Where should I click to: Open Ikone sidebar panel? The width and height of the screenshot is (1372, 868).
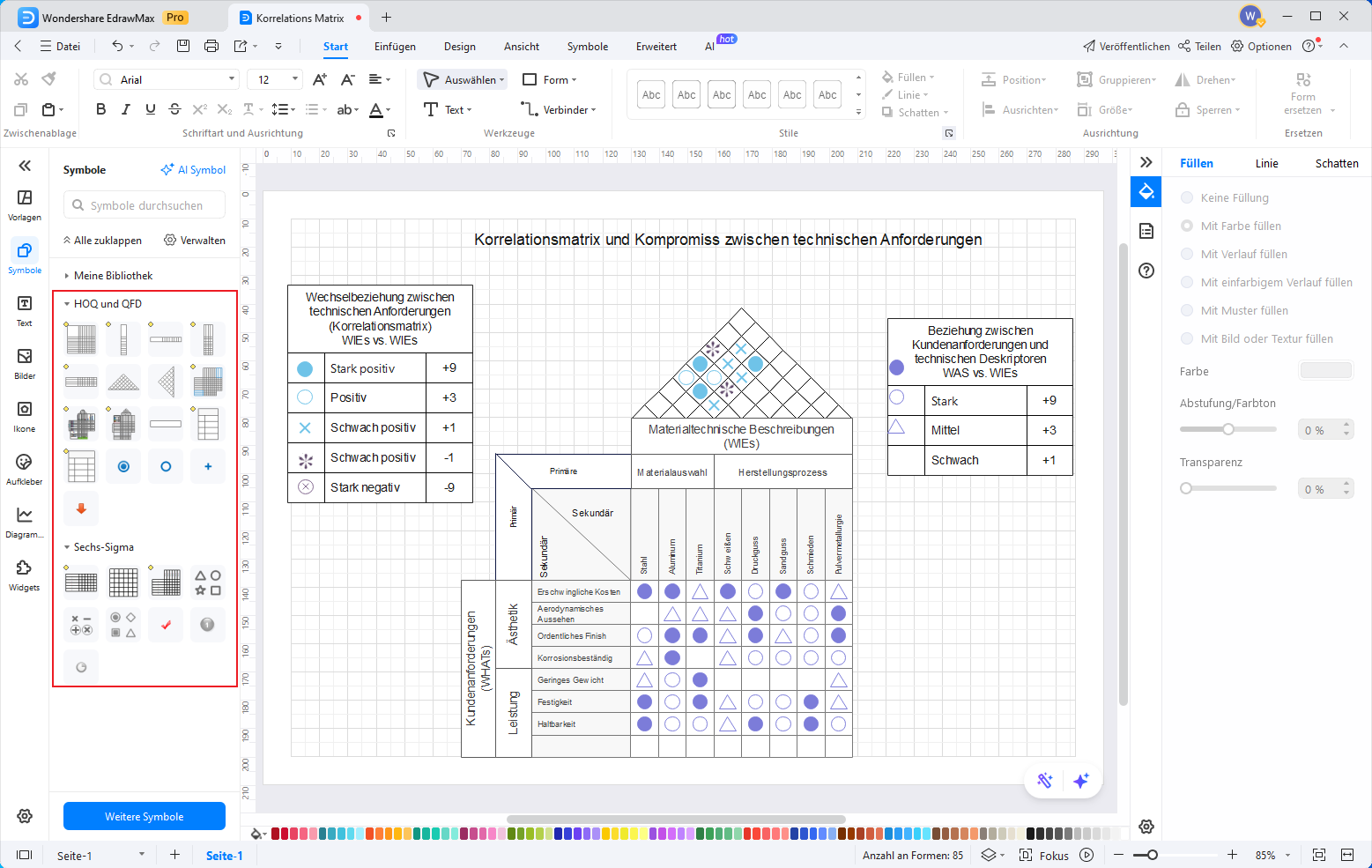click(25, 416)
